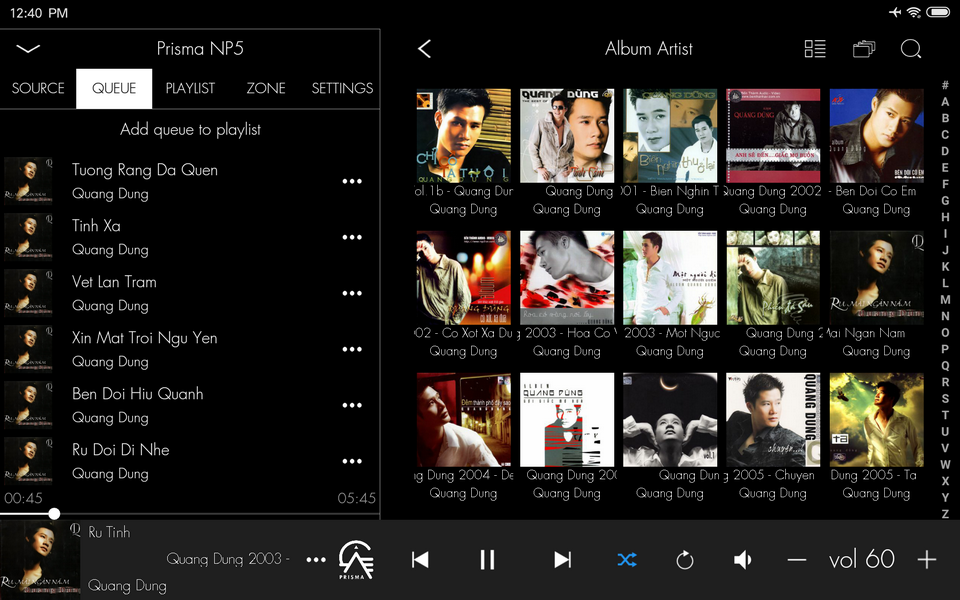Viewport: 960px width, 600px height.
Task: Open album 2003 - Mot Nguoi
Action: click(670, 278)
